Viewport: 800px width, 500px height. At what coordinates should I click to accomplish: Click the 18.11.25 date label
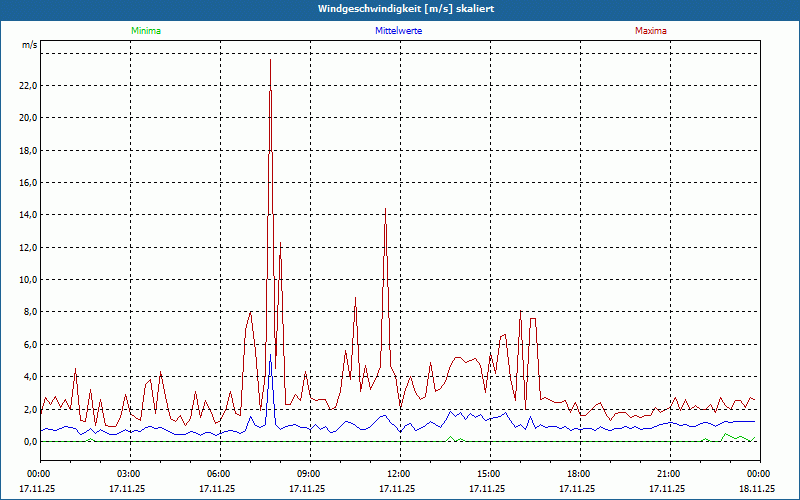[x=757, y=489]
